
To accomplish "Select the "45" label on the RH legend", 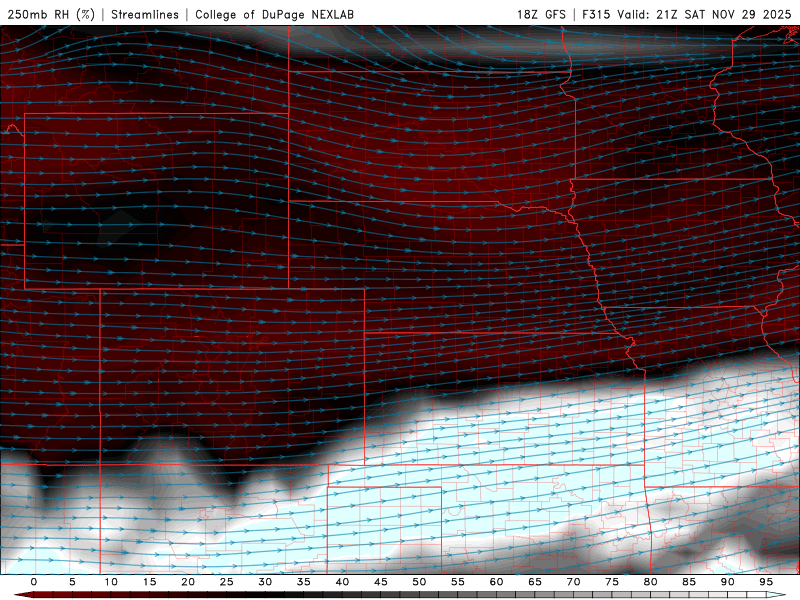I will click(380, 582).
